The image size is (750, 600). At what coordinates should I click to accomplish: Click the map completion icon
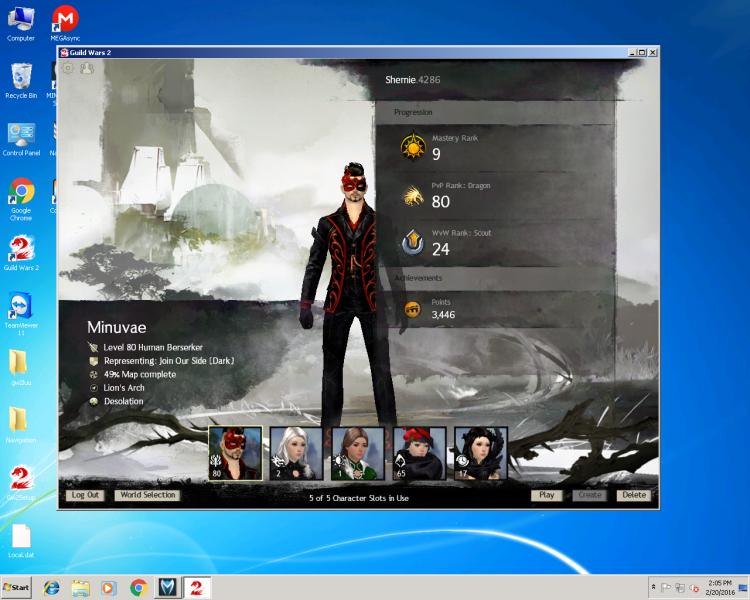pos(94,374)
